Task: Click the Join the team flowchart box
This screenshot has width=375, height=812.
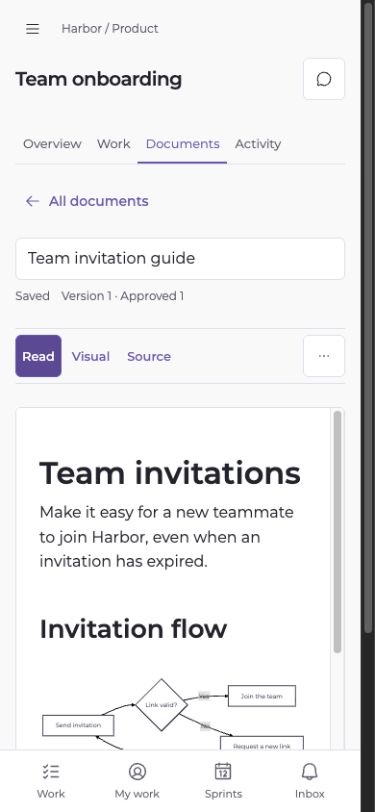Action: (262, 697)
